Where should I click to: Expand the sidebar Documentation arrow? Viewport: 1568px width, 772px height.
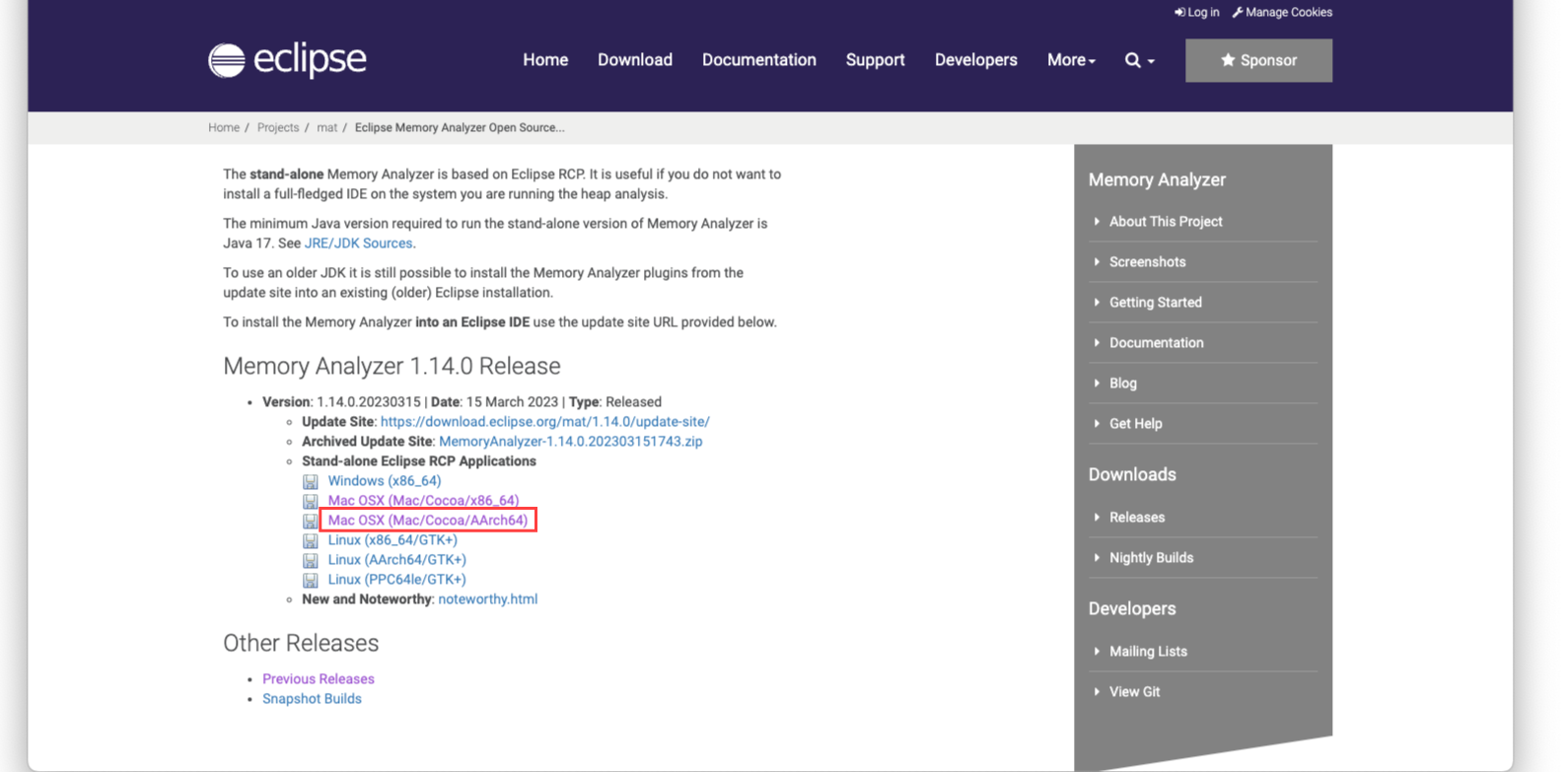click(x=1097, y=342)
